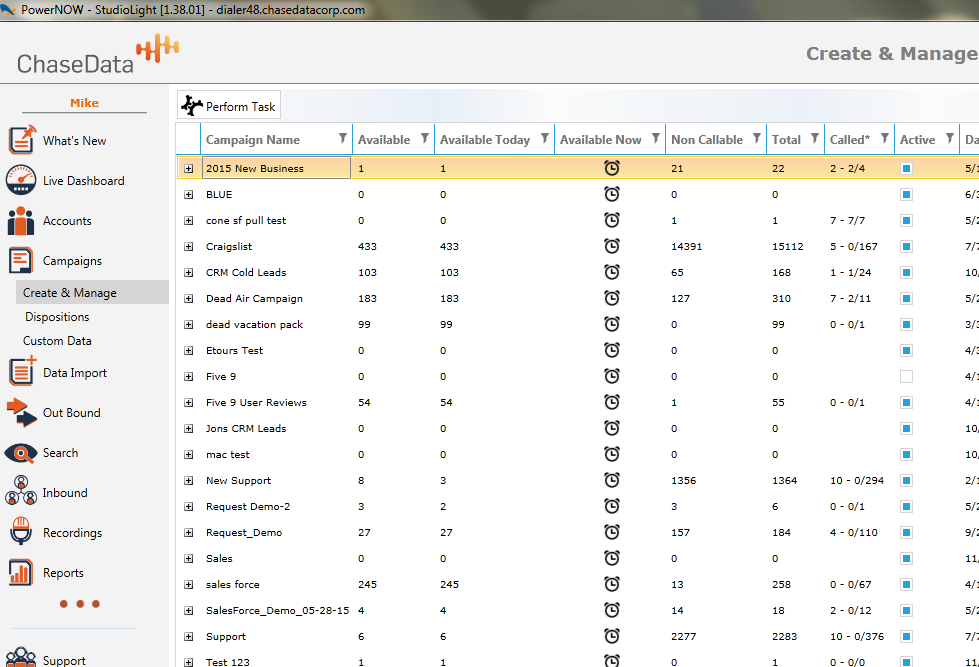Select Custom Data in the sidebar

point(57,341)
